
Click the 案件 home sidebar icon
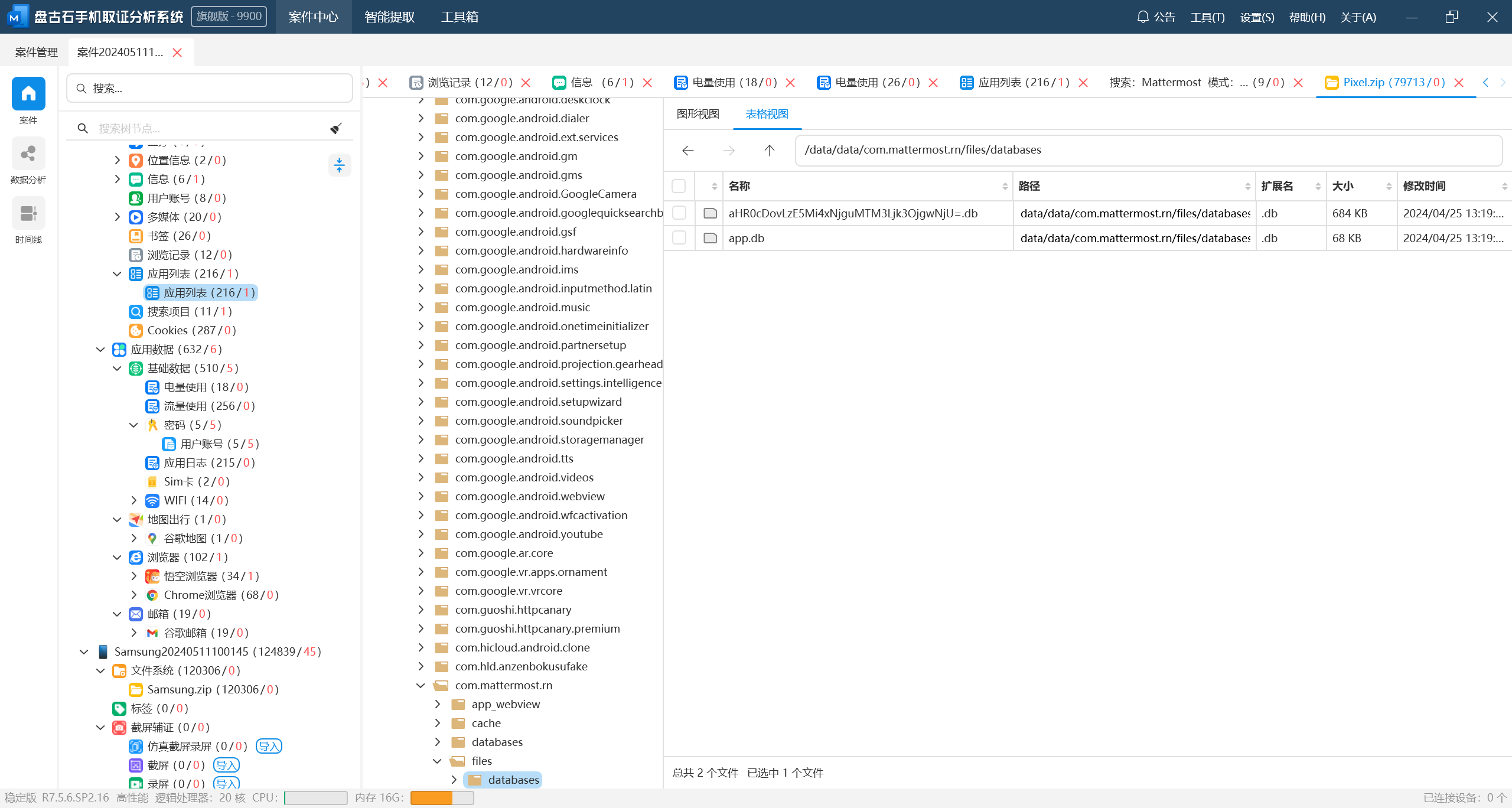pyautogui.click(x=28, y=95)
